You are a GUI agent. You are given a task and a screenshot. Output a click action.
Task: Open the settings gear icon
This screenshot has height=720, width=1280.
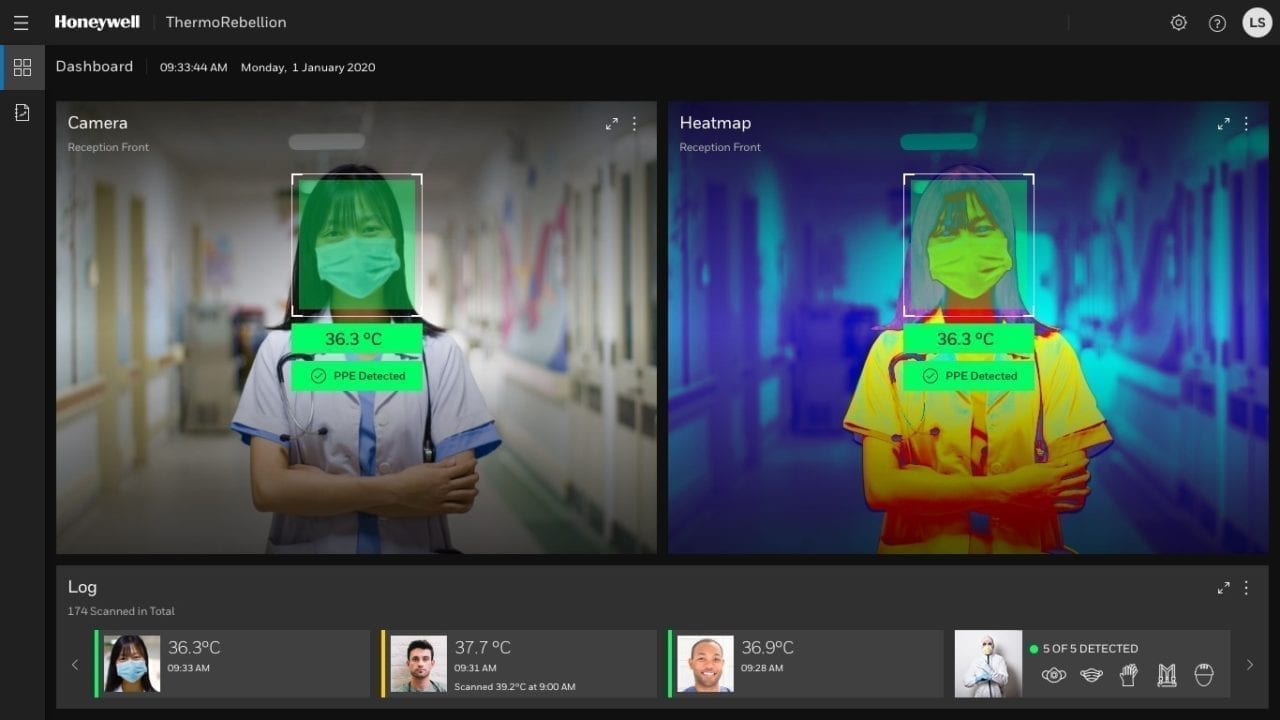click(1178, 22)
